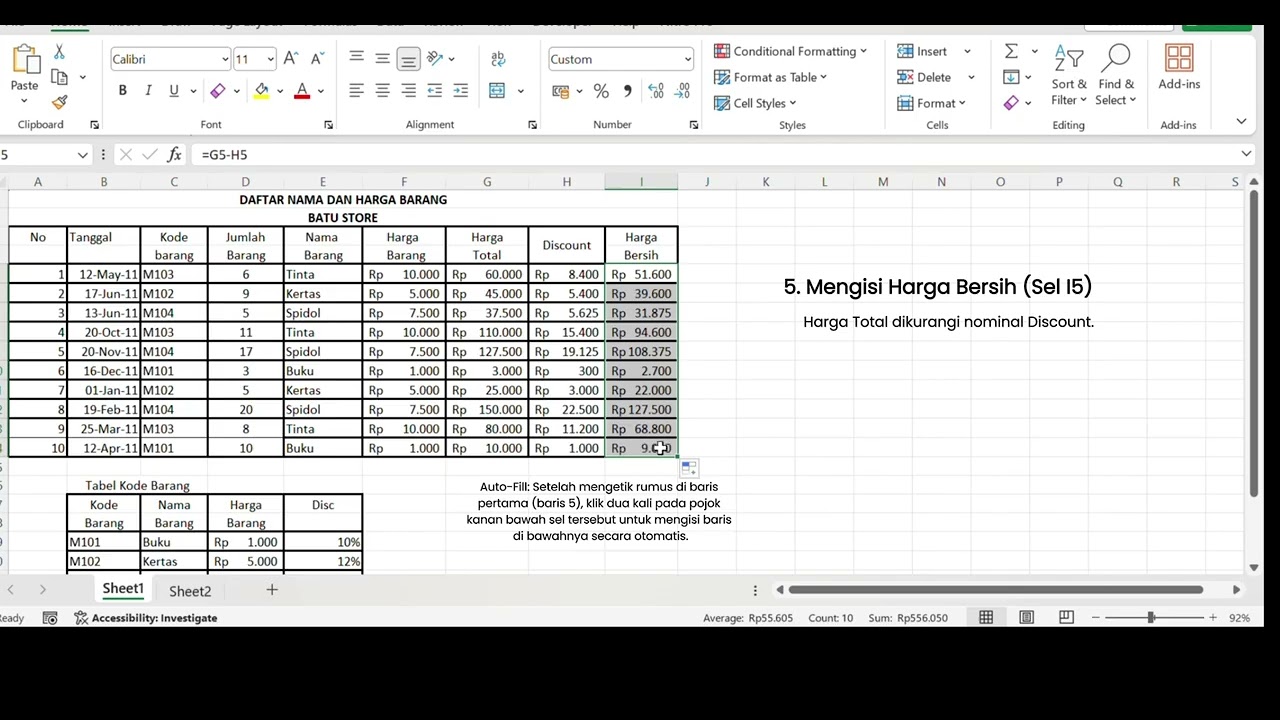Switch to Sheet2 tab
The height and width of the screenshot is (720, 1280).
coord(190,591)
